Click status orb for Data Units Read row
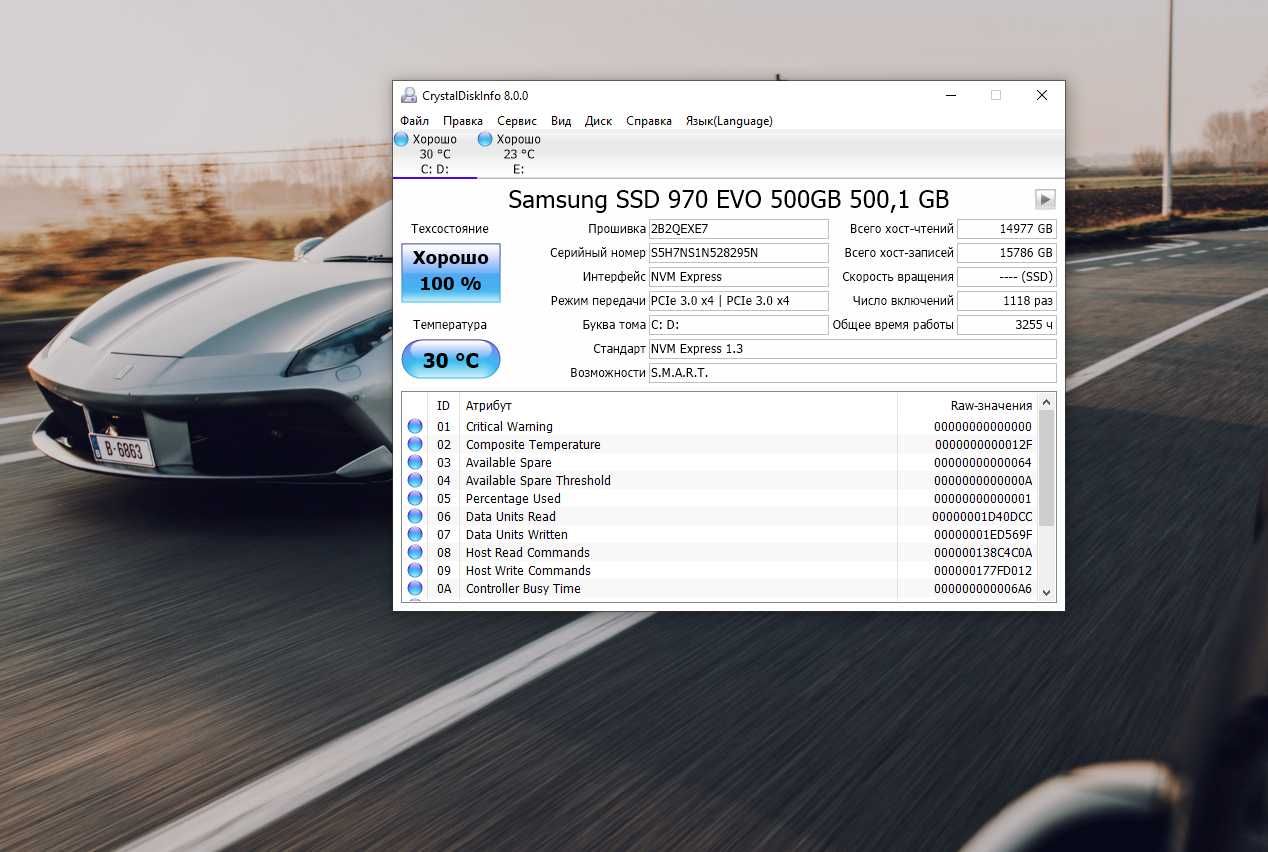 (415, 517)
